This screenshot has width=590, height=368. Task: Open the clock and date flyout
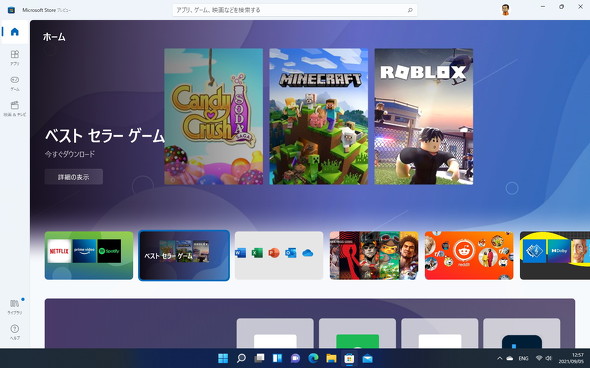[x=571, y=358]
